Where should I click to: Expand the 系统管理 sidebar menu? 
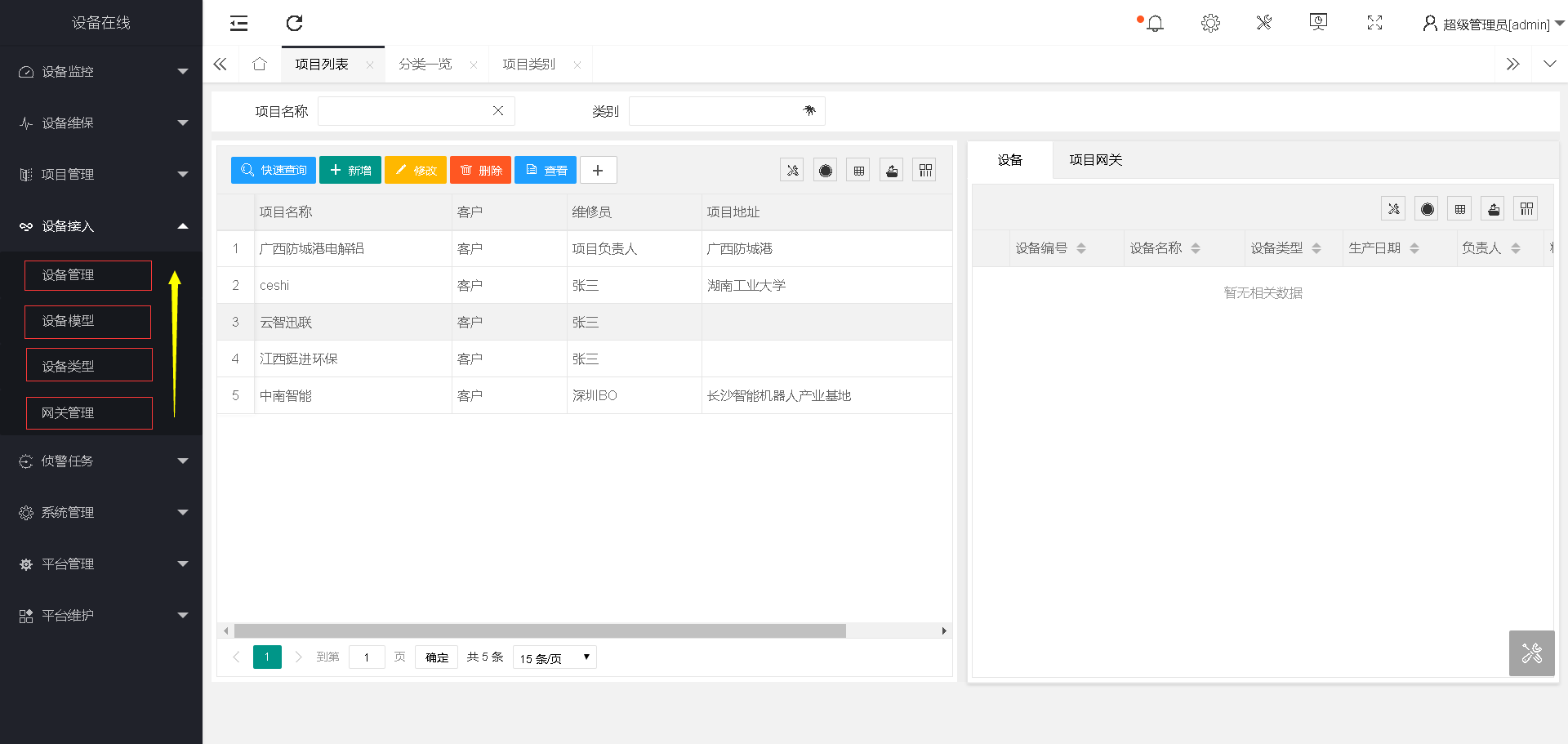101,513
